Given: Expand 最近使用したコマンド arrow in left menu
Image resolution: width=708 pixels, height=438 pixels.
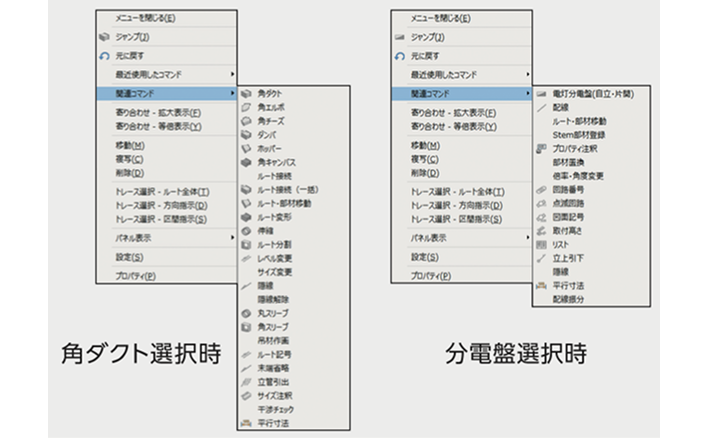Looking at the screenshot, I should 232,74.
